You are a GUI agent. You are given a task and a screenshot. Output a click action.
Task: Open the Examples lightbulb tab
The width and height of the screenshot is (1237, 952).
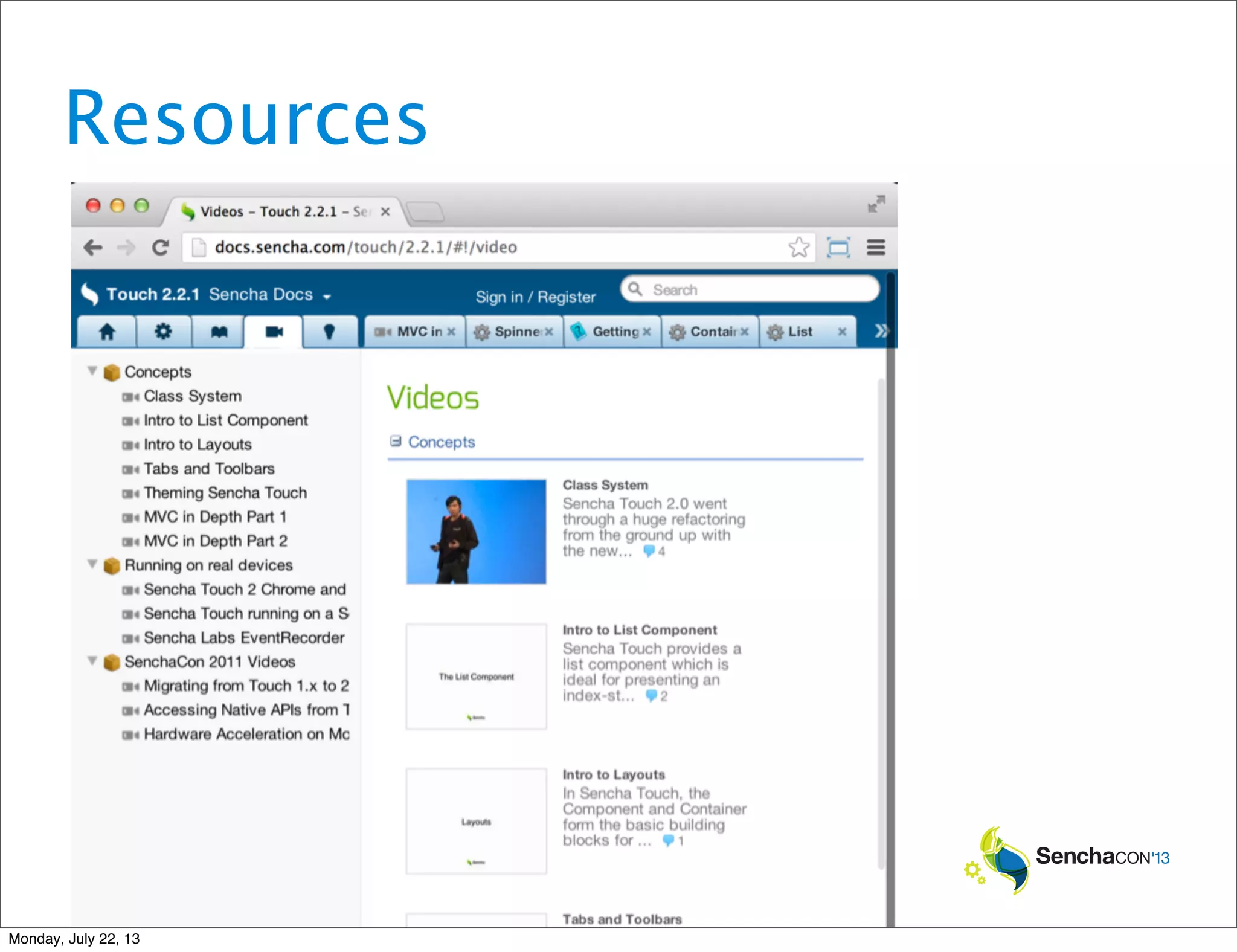pyautogui.click(x=329, y=332)
